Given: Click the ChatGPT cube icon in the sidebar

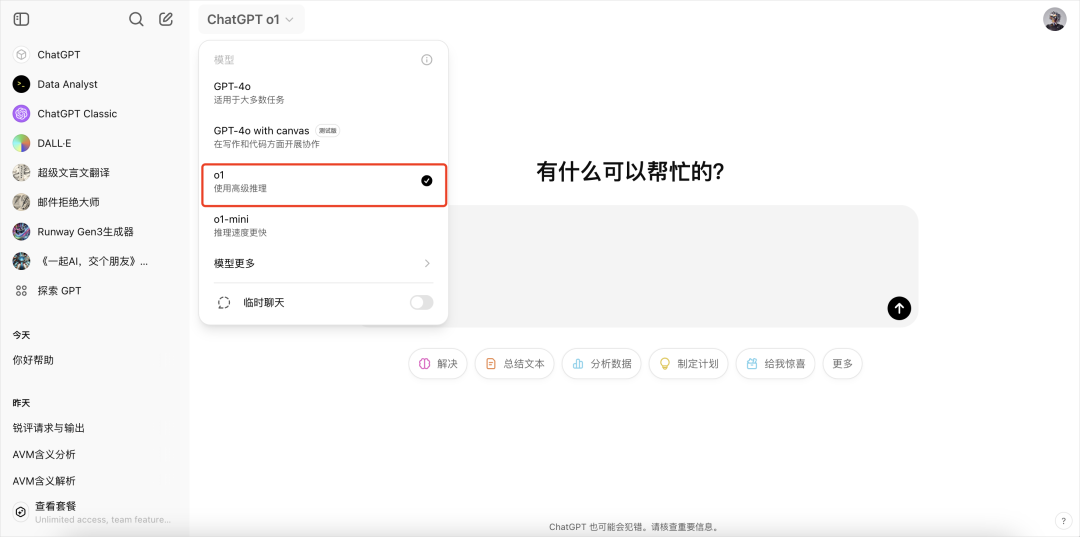Looking at the screenshot, I should [21, 54].
